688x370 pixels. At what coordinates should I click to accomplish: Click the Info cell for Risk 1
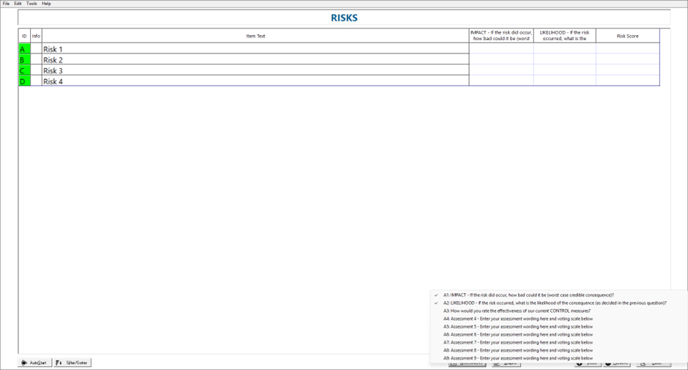(x=36, y=49)
